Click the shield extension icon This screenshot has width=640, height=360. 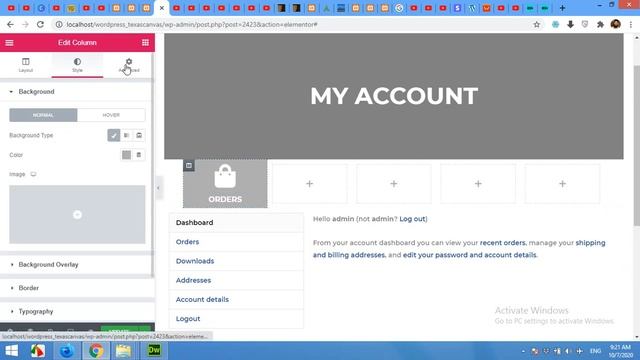(x=585, y=24)
